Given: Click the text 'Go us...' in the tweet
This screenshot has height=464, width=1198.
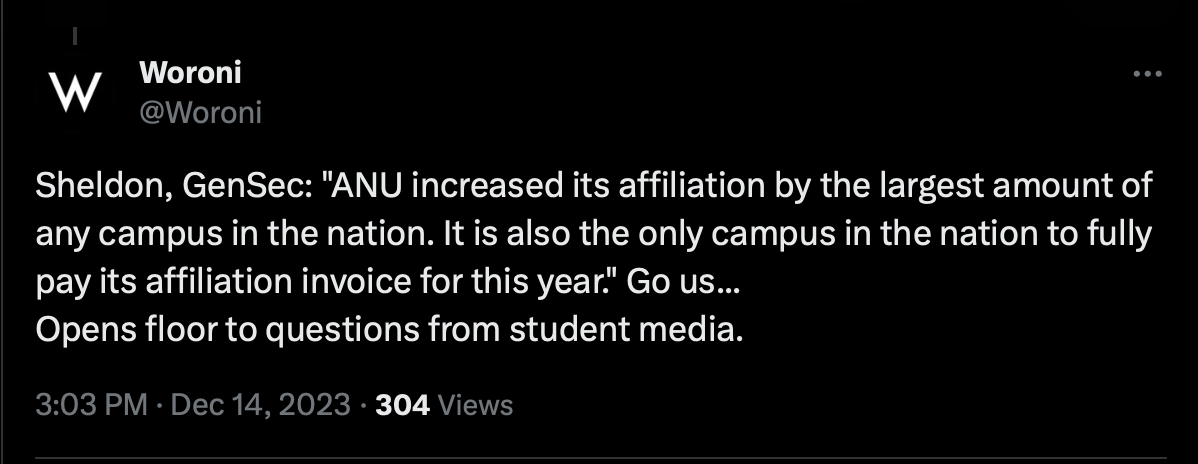Looking at the screenshot, I should click(683, 283).
